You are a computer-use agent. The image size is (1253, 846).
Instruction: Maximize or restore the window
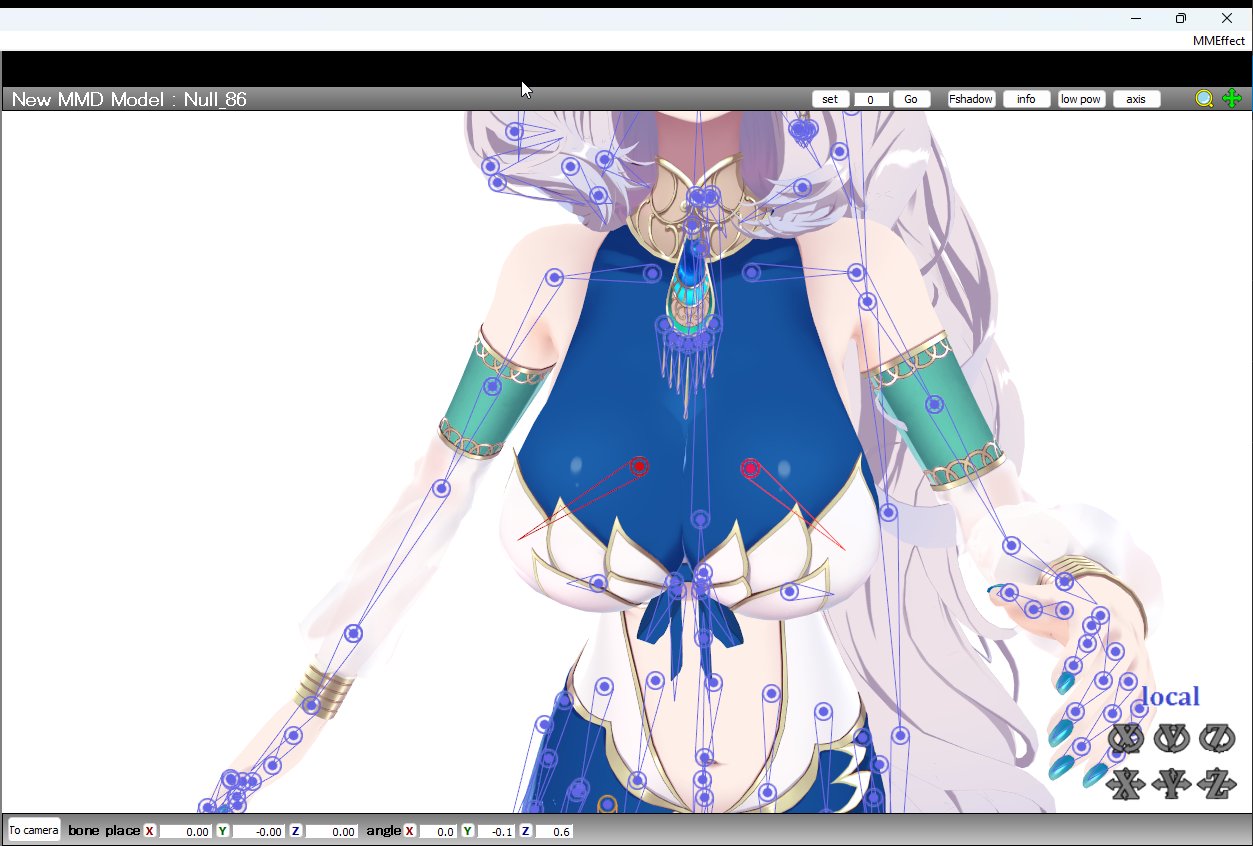(x=1181, y=18)
